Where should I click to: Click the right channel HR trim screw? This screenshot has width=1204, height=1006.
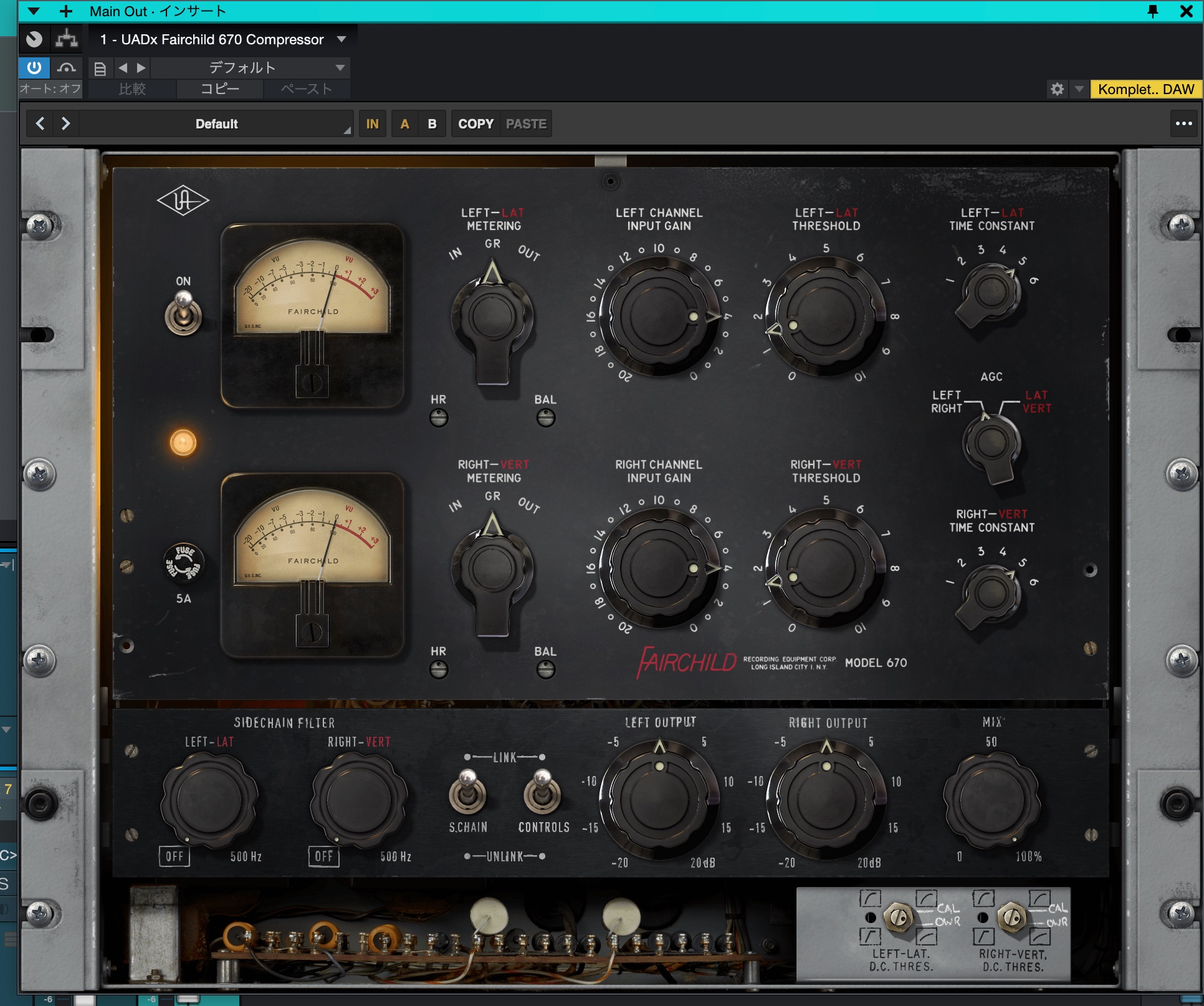point(439,670)
